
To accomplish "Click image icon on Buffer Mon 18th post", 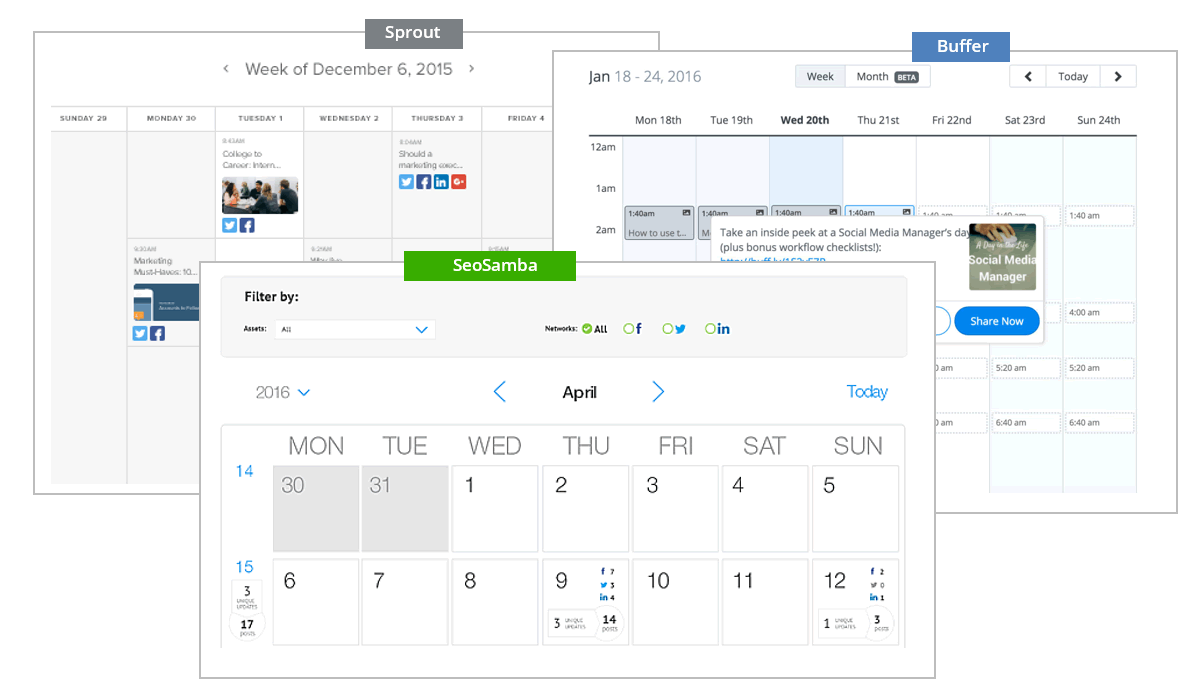I will (x=687, y=213).
